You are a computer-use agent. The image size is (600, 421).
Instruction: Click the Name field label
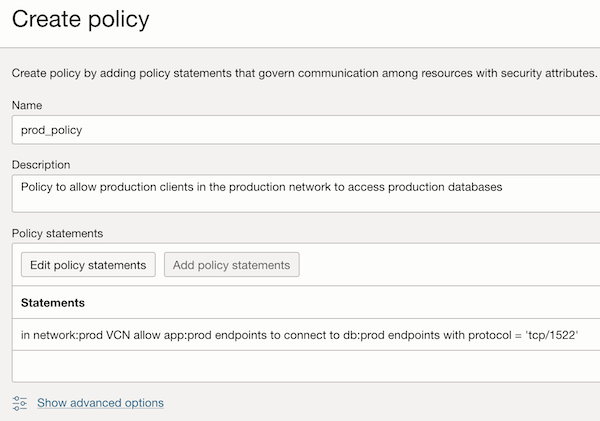pos(29,103)
